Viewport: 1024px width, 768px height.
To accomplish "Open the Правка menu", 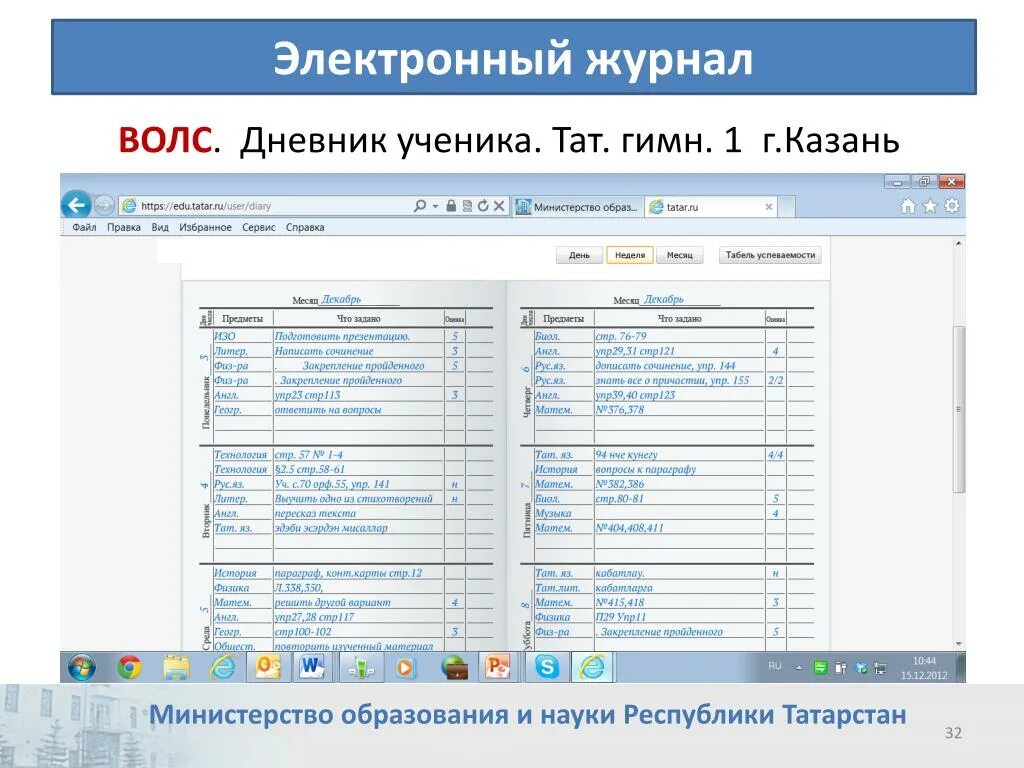I will pyautogui.click(x=123, y=227).
